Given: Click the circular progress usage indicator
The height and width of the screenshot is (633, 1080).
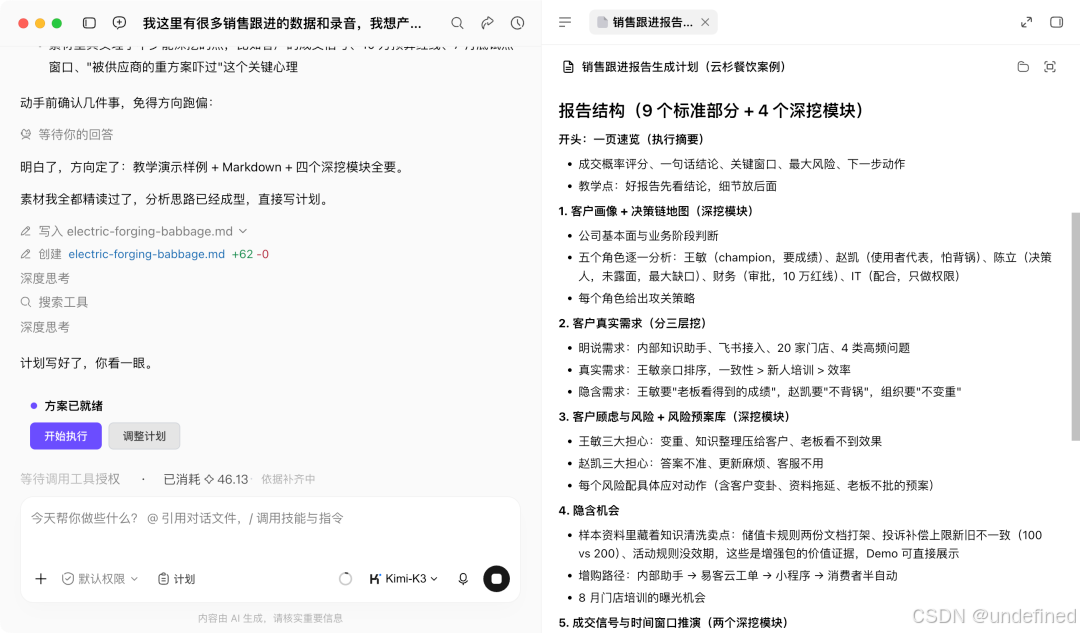Looking at the screenshot, I should (345, 579).
